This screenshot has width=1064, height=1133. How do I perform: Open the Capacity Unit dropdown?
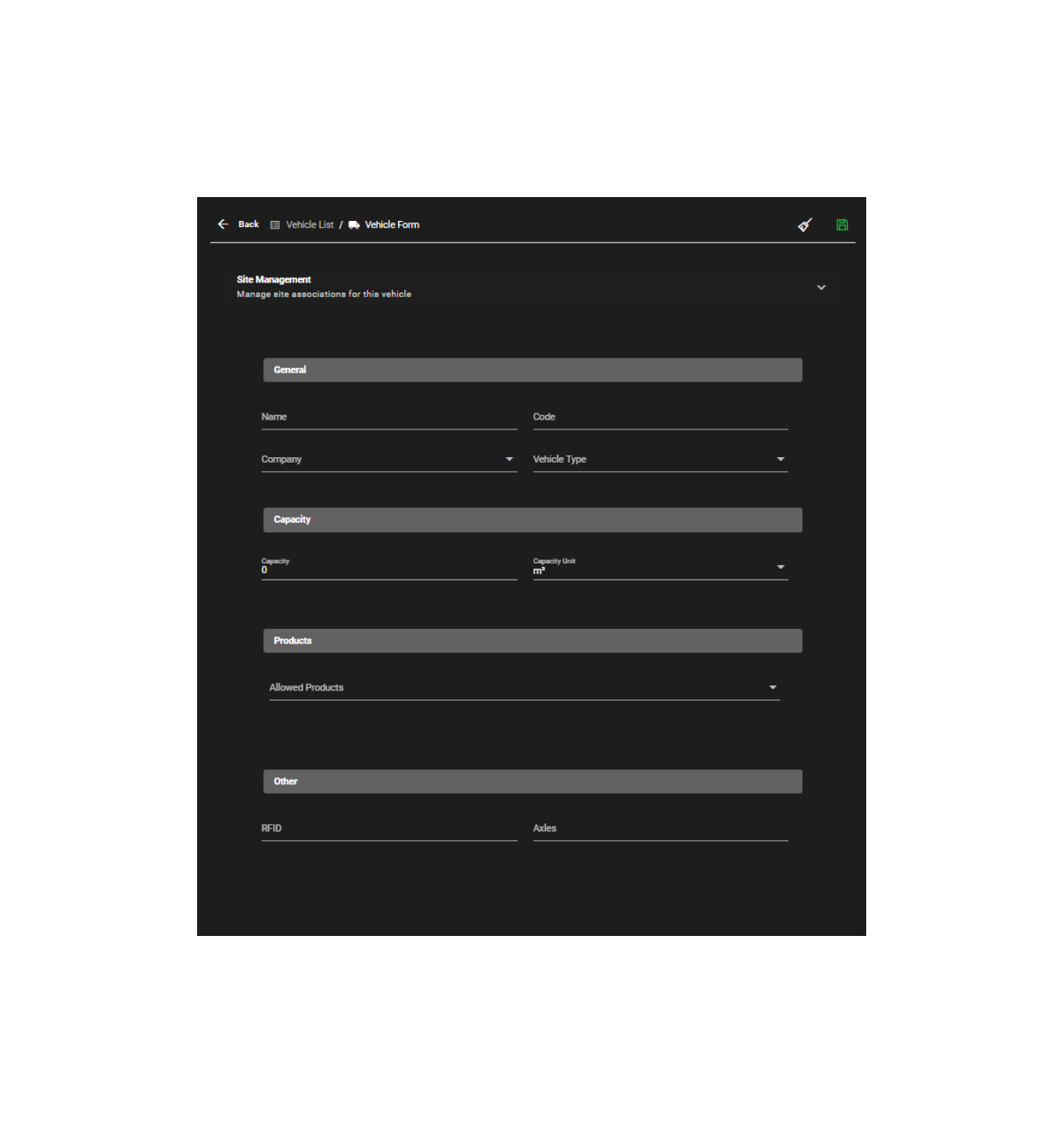[661, 567]
